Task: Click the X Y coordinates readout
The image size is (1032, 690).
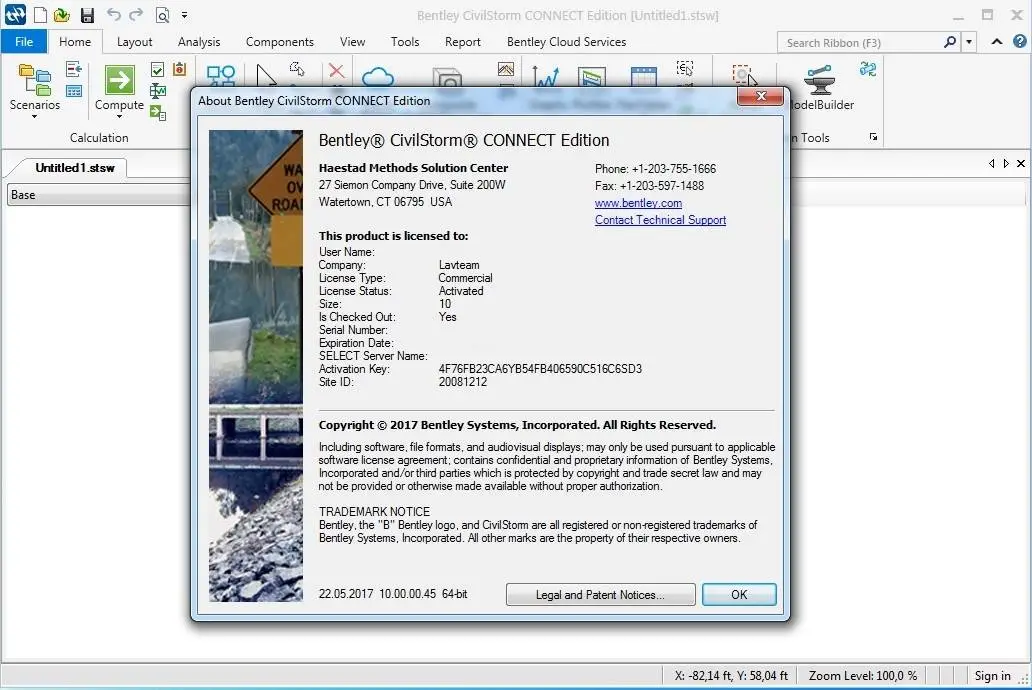Action: (x=731, y=676)
